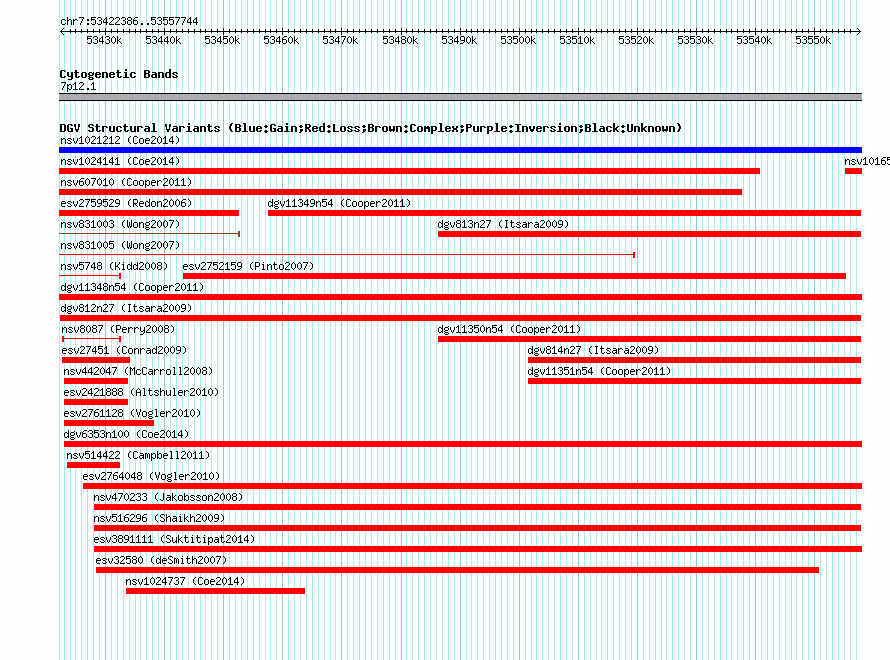890x660 pixels.
Task: Click the nsv1024141 (Coe2014) label
Action: click(120, 161)
